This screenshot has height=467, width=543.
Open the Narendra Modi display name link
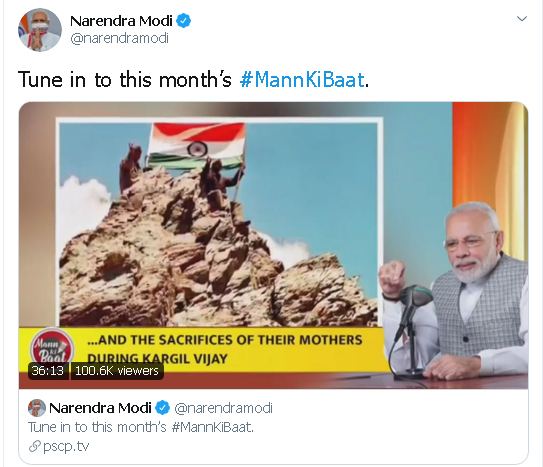(x=121, y=21)
